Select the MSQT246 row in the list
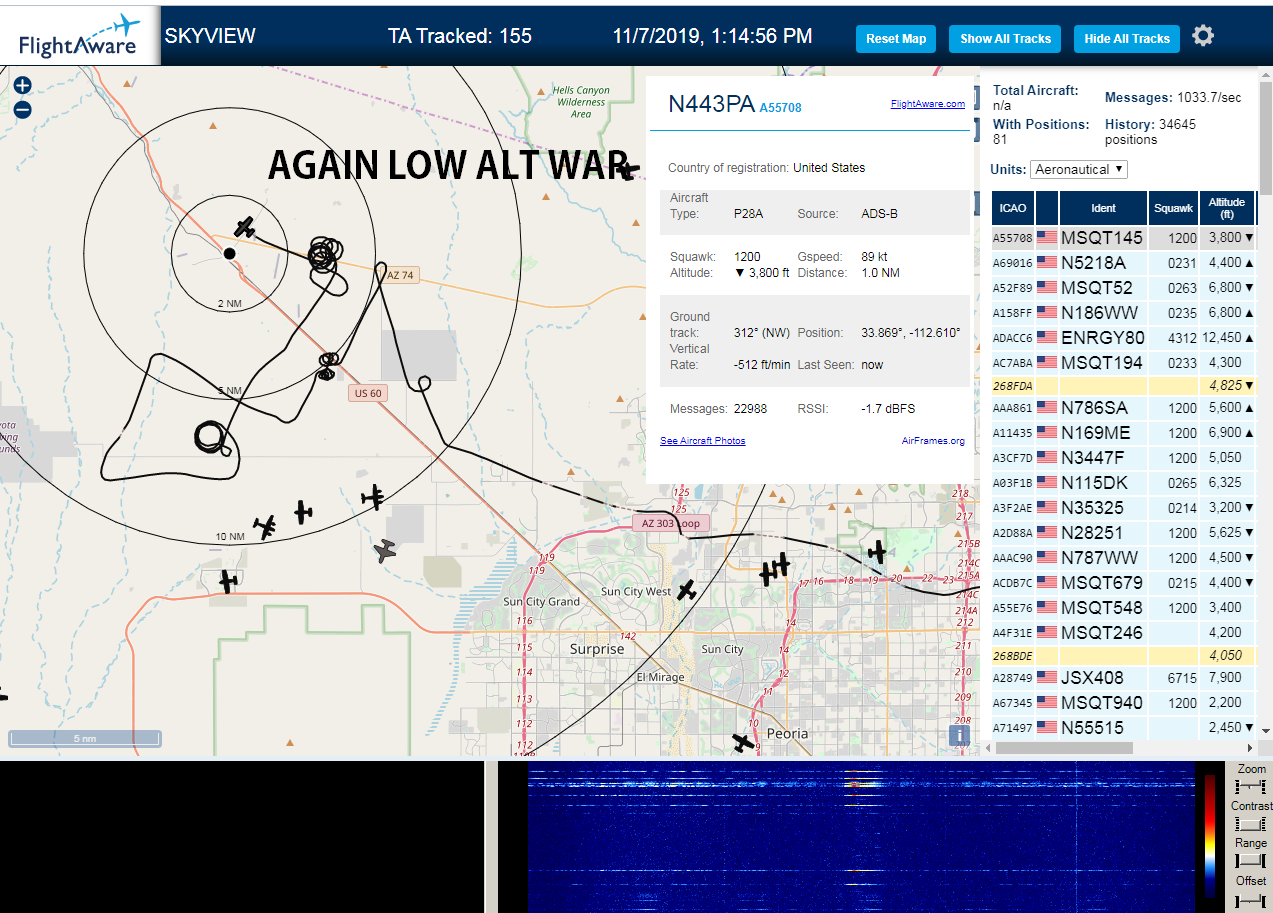The height and width of the screenshot is (913, 1273). (x=1124, y=633)
